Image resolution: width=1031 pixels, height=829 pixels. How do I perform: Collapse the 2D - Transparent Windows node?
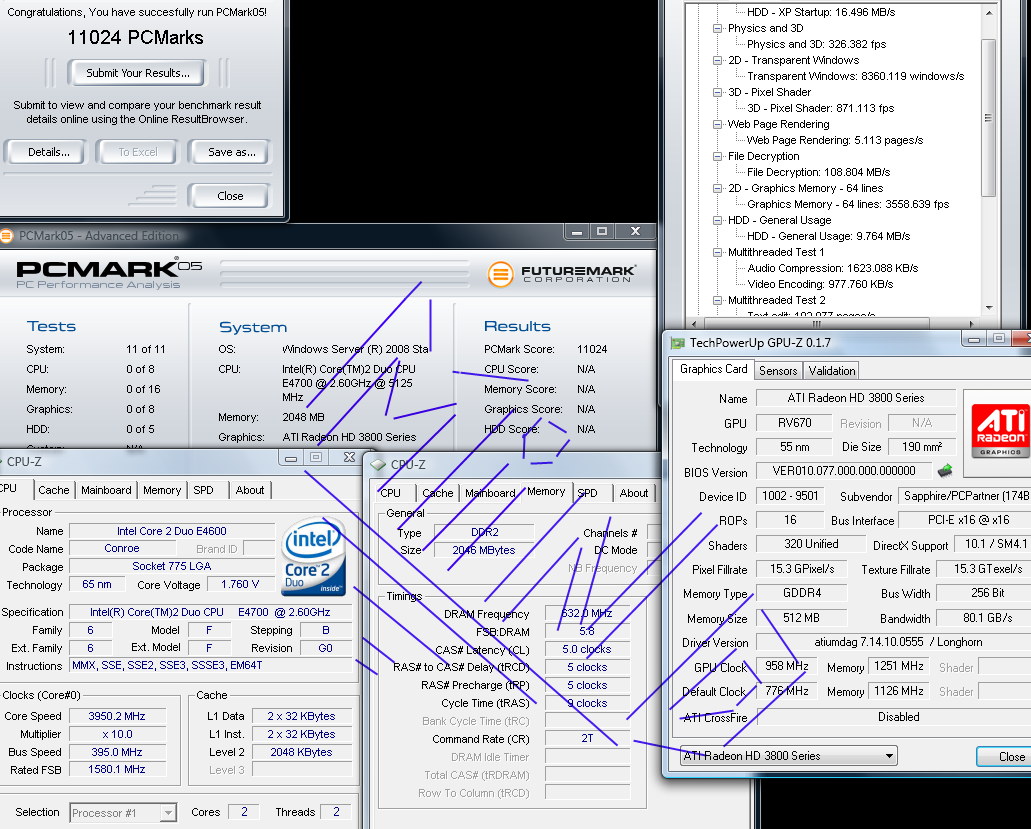(x=717, y=60)
